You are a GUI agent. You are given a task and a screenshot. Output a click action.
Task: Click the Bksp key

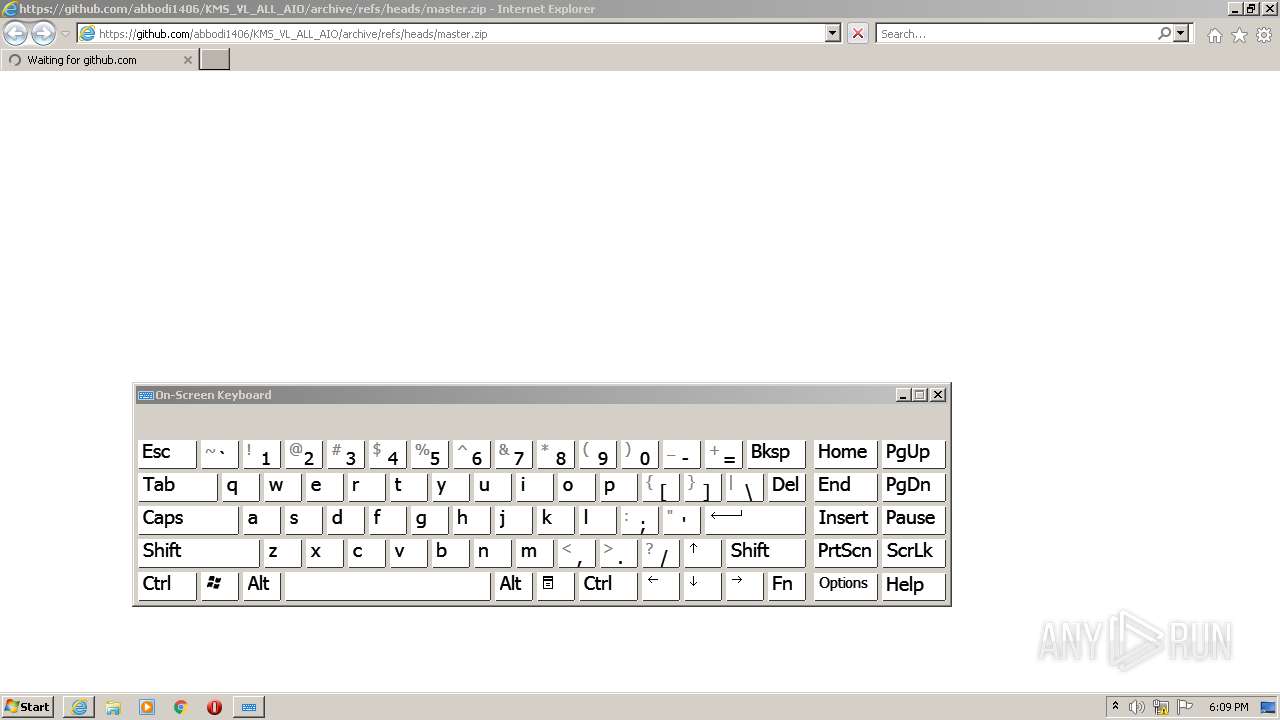point(775,453)
